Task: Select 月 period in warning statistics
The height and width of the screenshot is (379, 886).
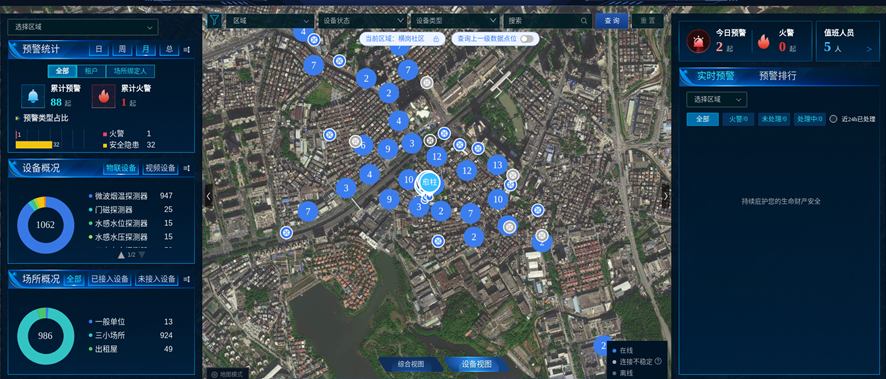Action: [146, 50]
